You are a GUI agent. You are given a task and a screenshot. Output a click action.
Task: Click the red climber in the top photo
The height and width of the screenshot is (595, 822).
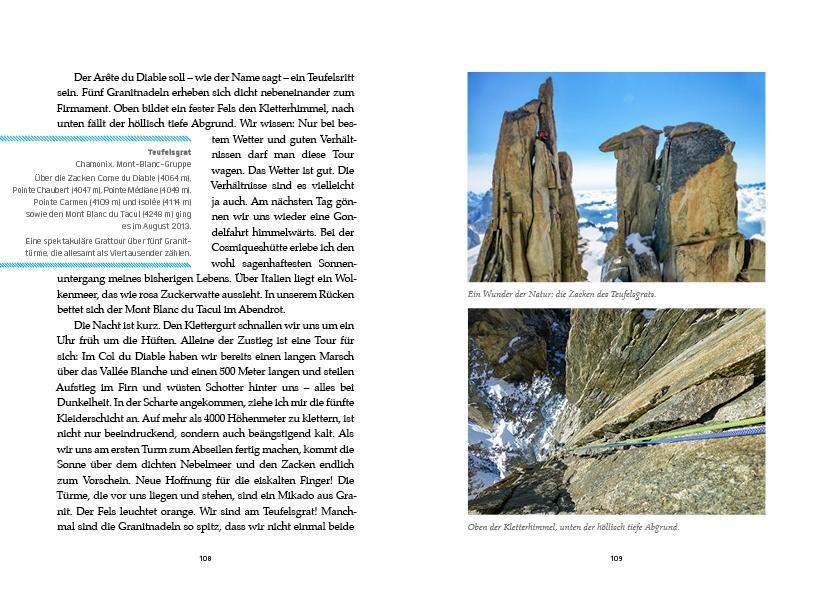pos(543,134)
